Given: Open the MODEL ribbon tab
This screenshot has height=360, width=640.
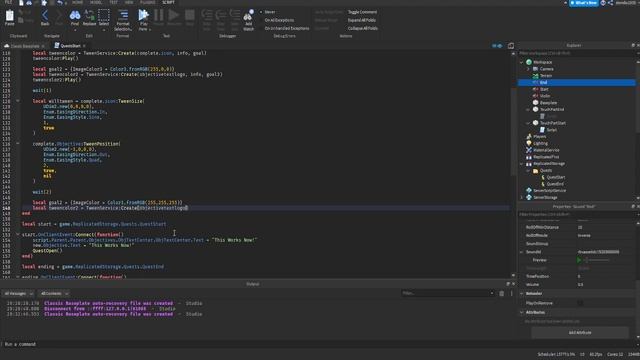Looking at the screenshot, I should pos(96,2).
